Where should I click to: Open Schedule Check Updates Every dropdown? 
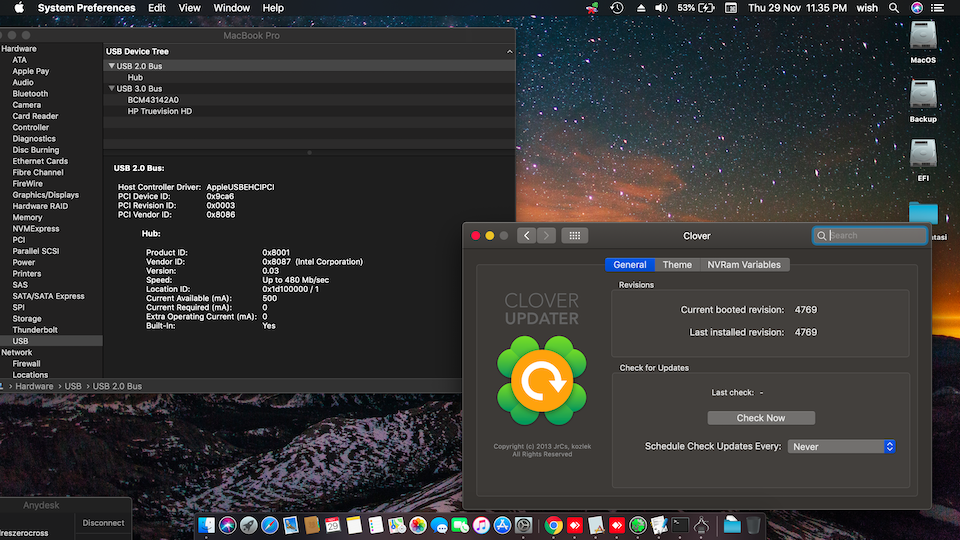click(x=842, y=446)
